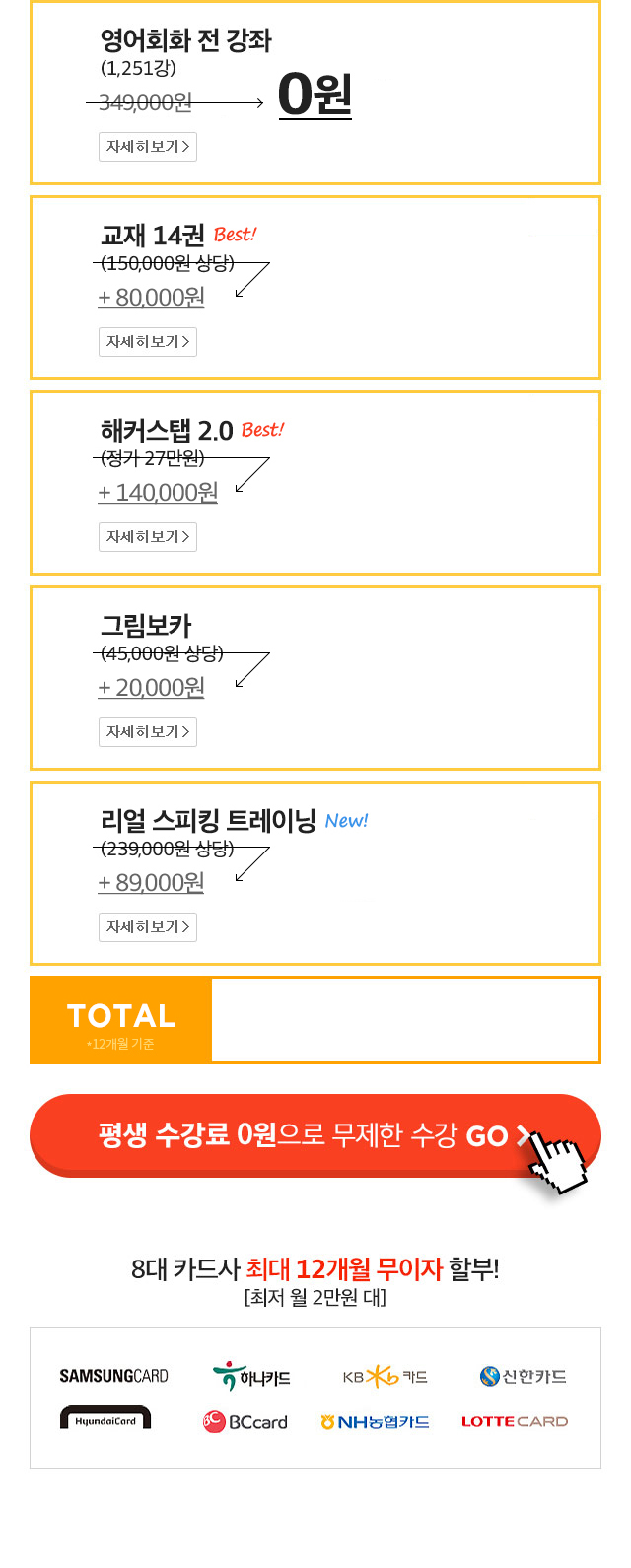Click the empty TOTAL amount field
This screenshot has height=1568, width=631.
coord(405,1020)
